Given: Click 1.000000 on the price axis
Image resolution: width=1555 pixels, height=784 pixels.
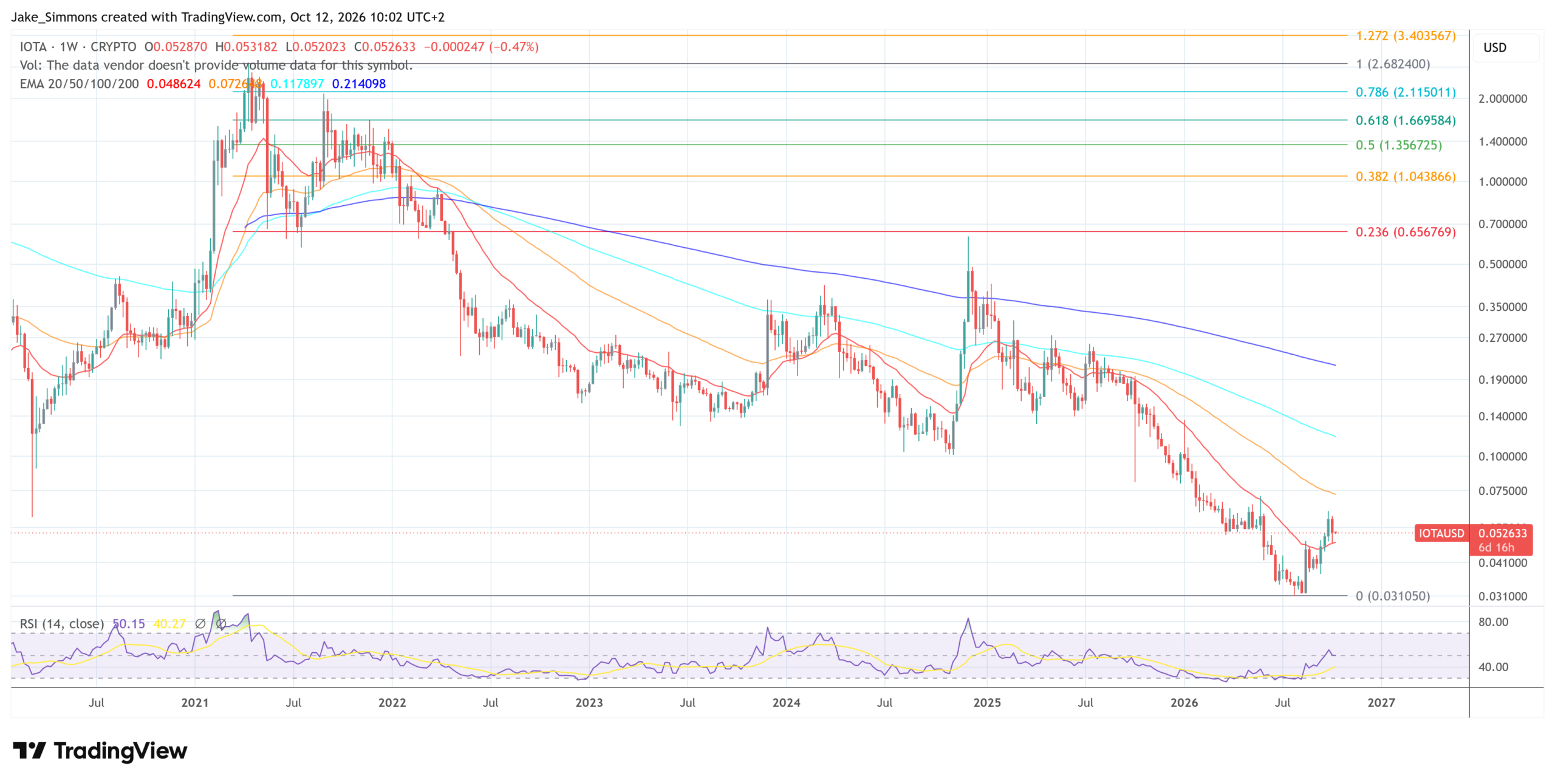Looking at the screenshot, I should coord(1503,182).
